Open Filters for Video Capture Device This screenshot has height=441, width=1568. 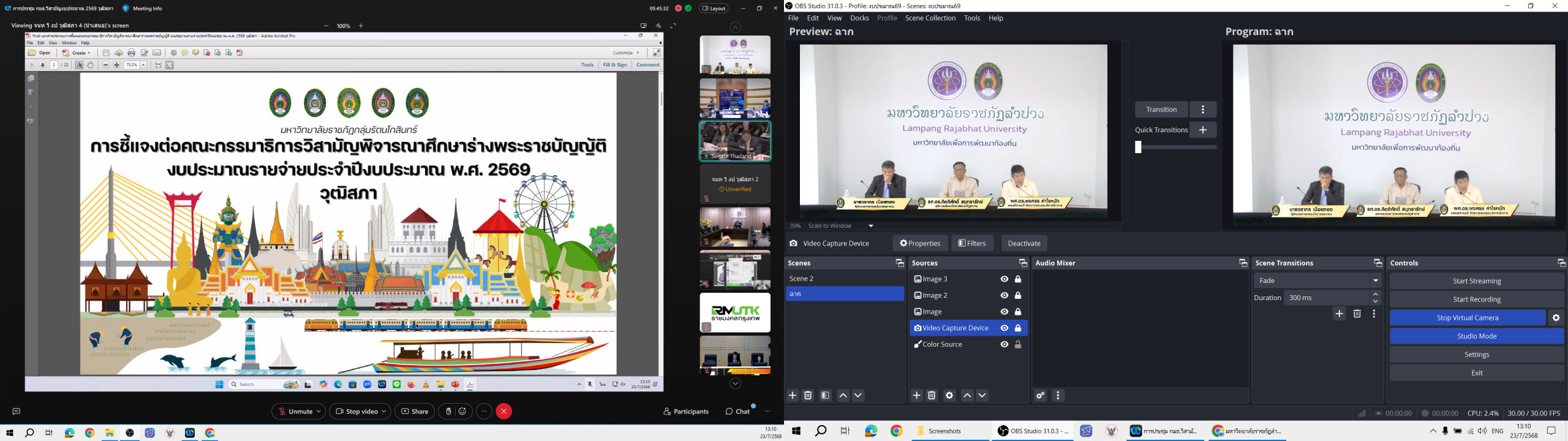pos(972,243)
